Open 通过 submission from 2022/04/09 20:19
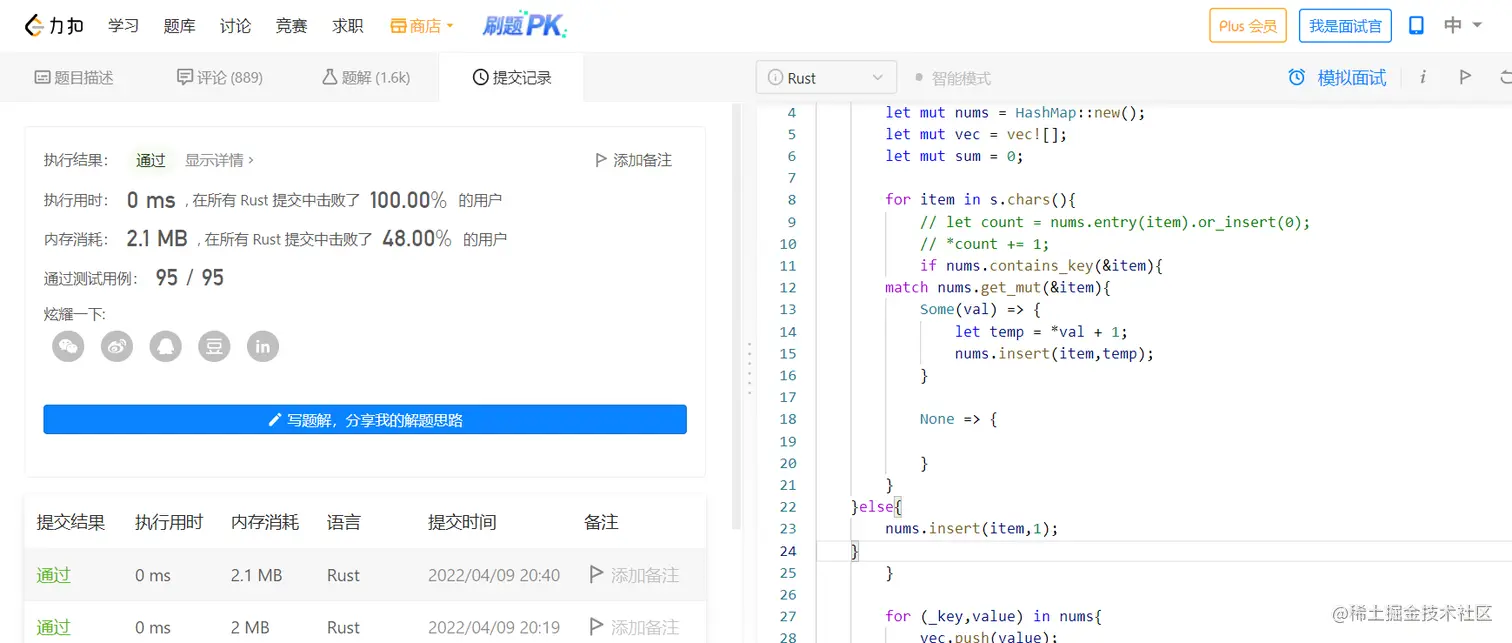The image size is (1512, 643). [54, 627]
